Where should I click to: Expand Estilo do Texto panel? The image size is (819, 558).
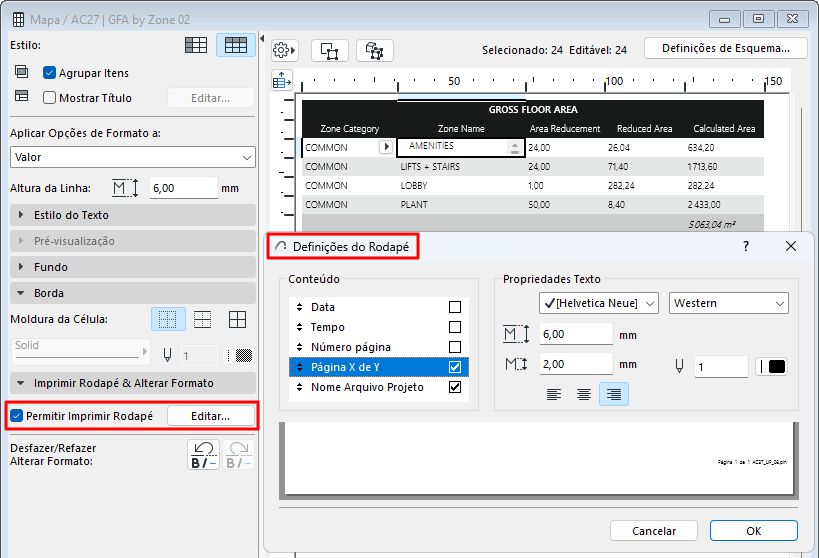coord(133,215)
